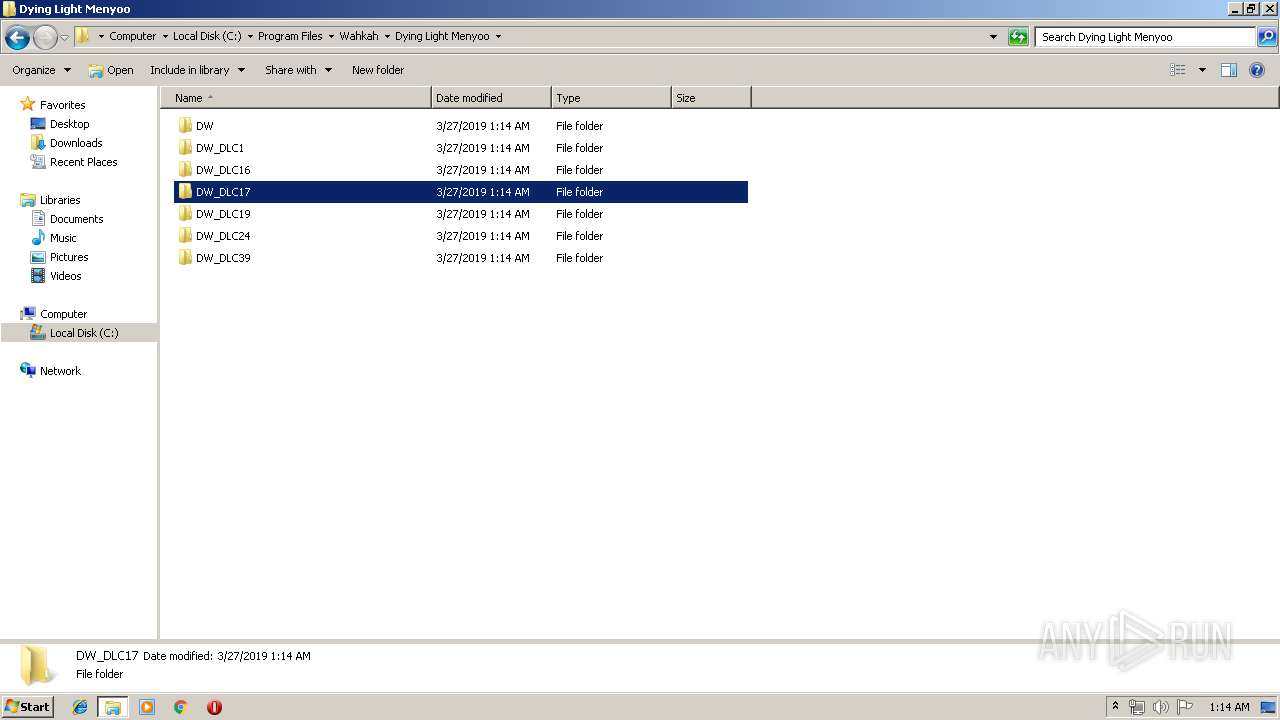Open Include in library dropdown
This screenshot has width=1280, height=720.
click(197, 70)
